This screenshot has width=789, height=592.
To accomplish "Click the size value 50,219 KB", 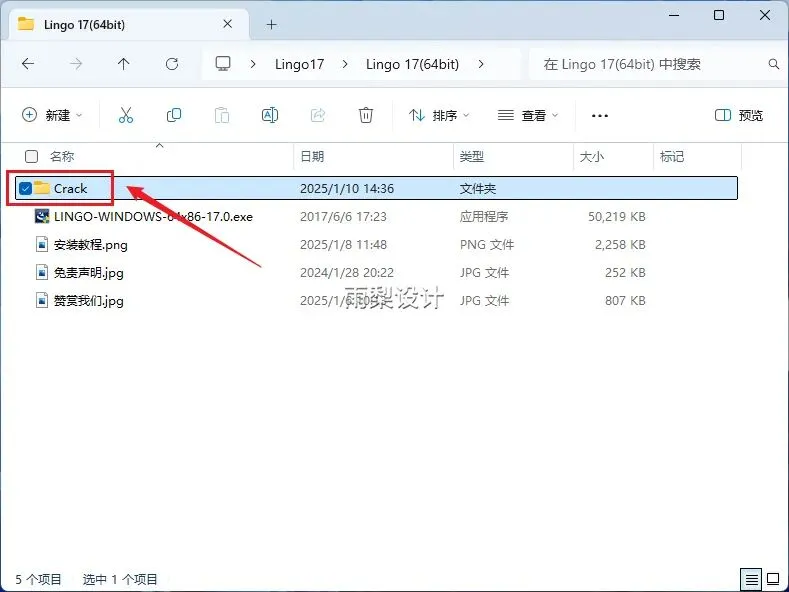I will tap(616, 216).
